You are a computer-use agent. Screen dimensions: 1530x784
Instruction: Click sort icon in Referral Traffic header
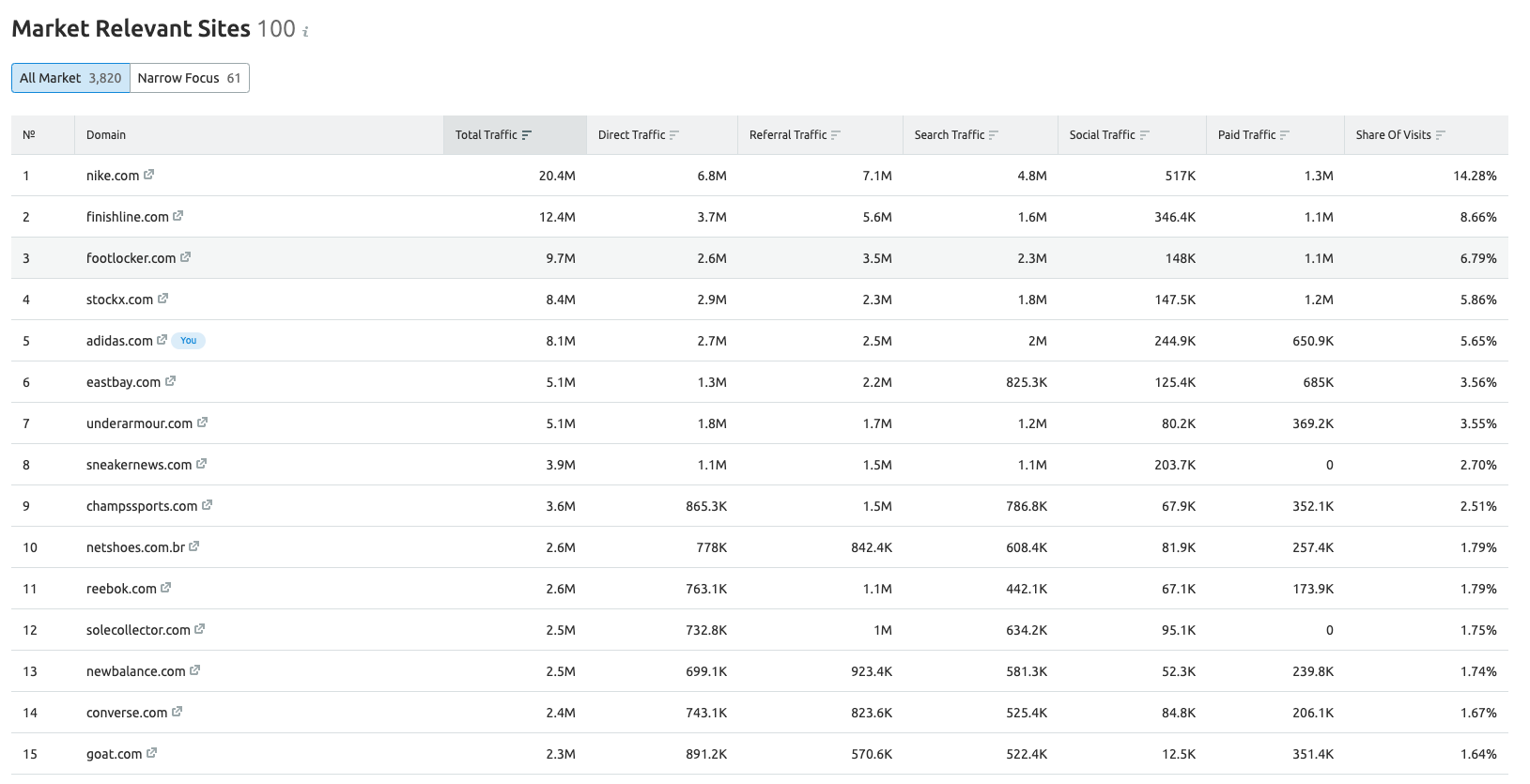pyautogui.click(x=836, y=135)
